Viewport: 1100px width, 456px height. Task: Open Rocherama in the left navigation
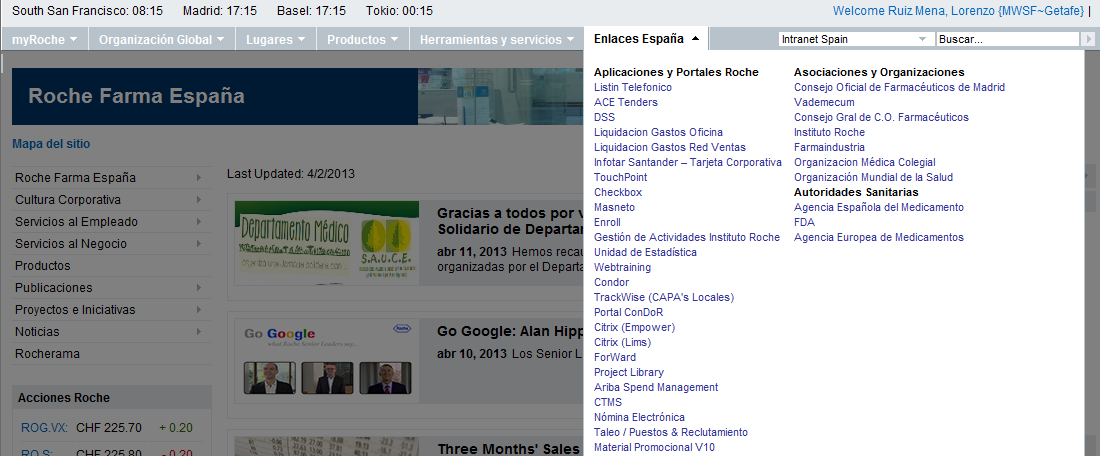click(47, 354)
